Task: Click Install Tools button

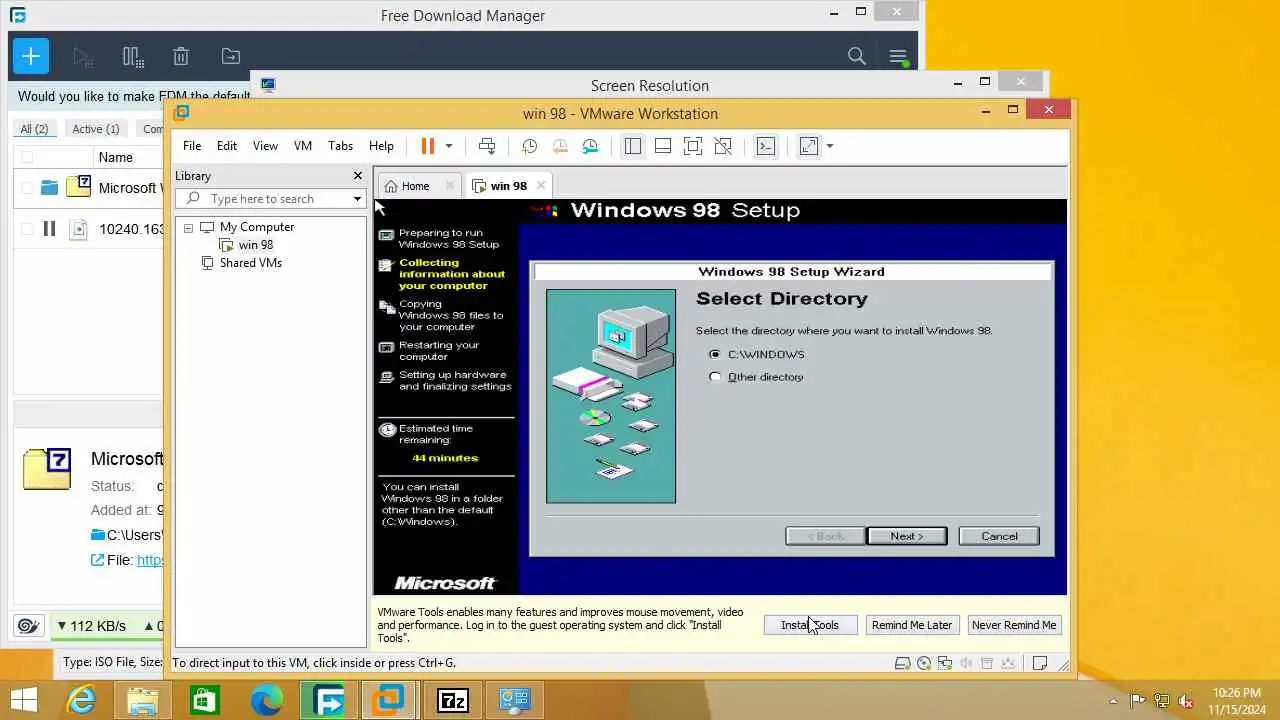Action: coord(810,625)
